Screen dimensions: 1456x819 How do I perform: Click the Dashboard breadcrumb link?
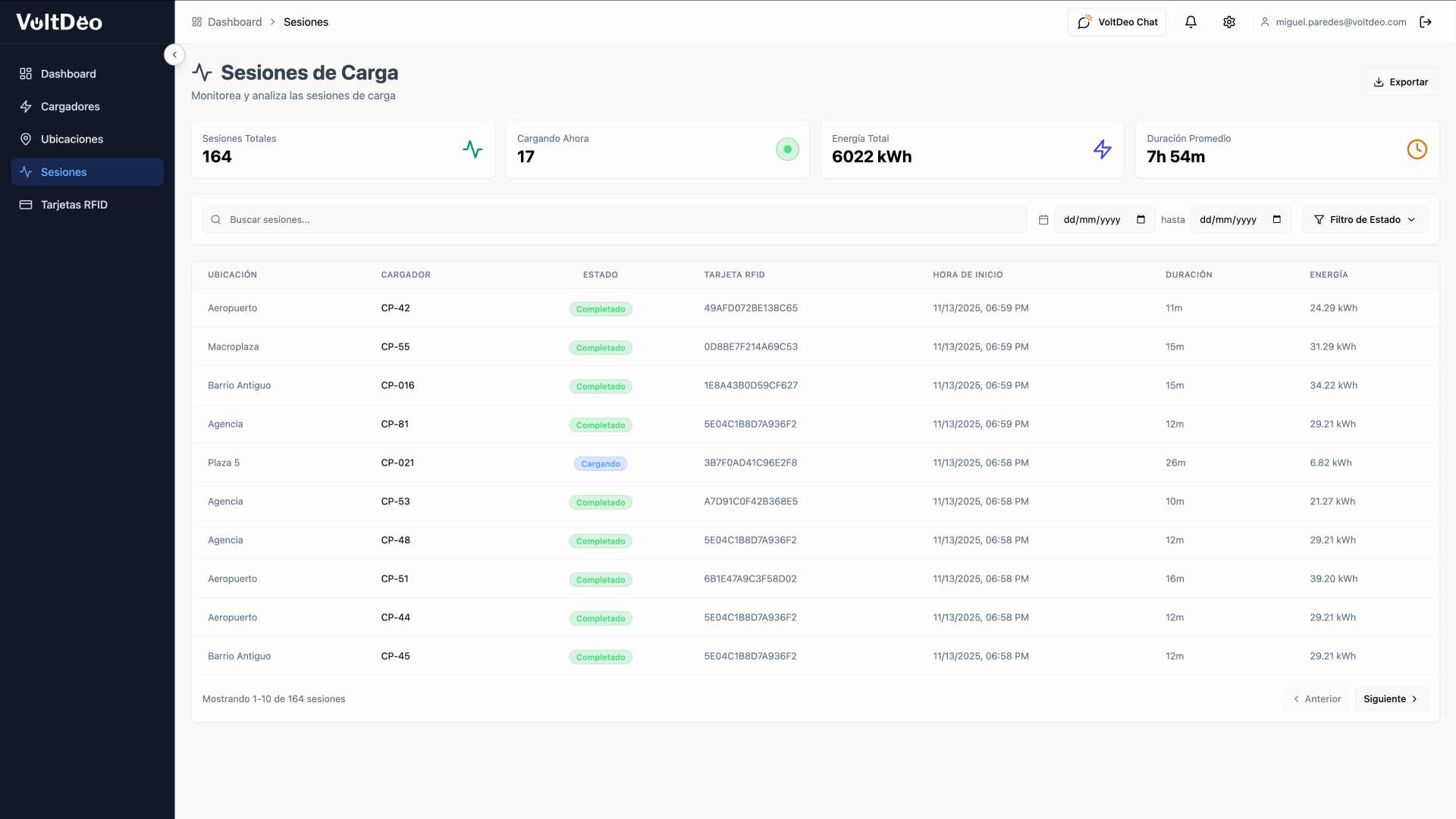pos(234,22)
